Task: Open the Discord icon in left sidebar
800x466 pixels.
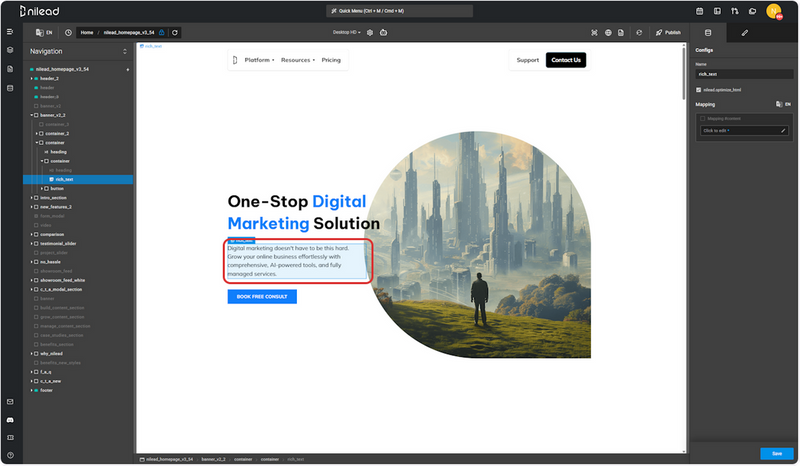Action: [x=10, y=420]
